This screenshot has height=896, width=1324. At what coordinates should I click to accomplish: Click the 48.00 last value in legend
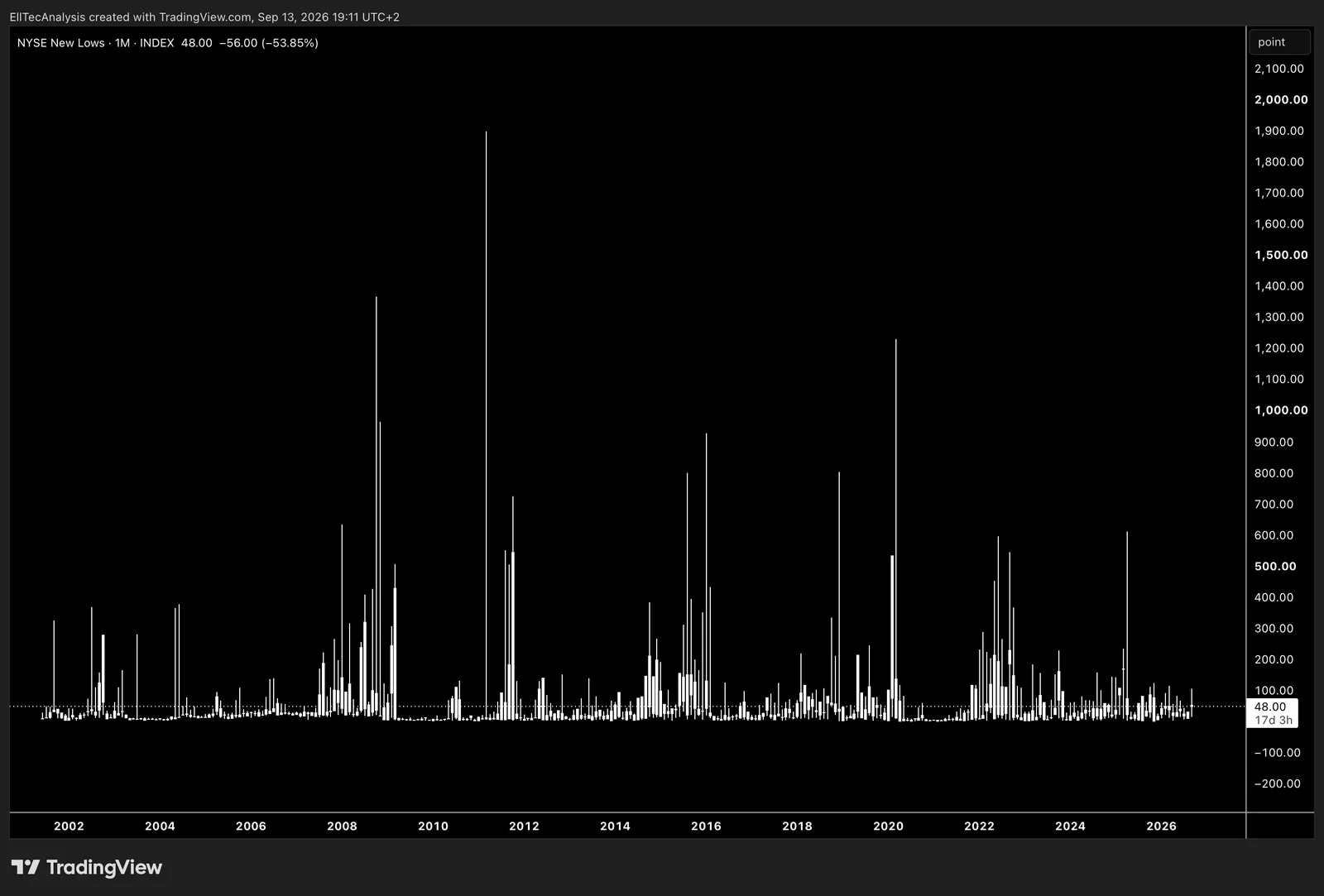tap(197, 43)
